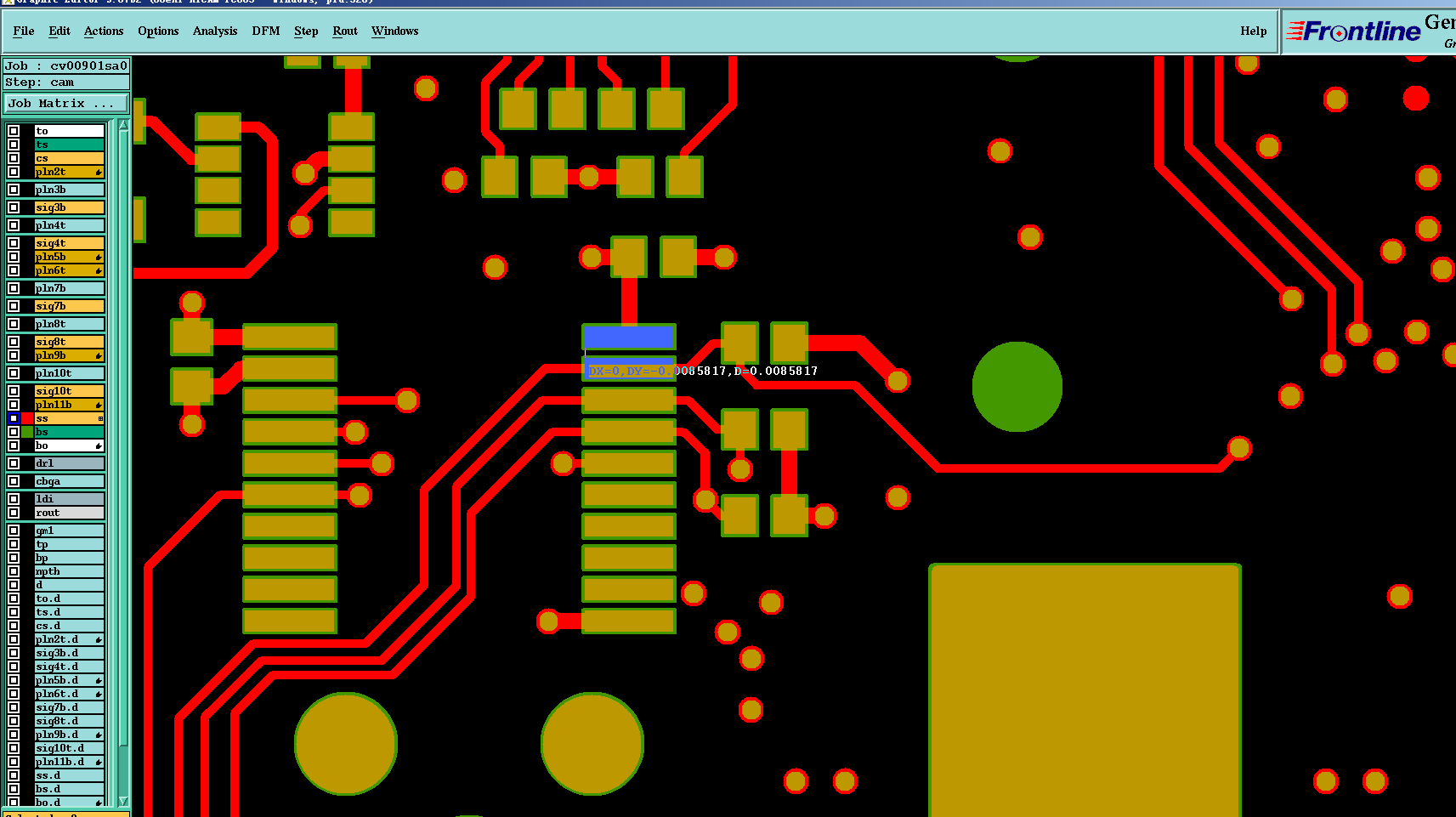Enable display checkbox for layer npth
Viewport: 1456px width, 817px height.
(14, 571)
